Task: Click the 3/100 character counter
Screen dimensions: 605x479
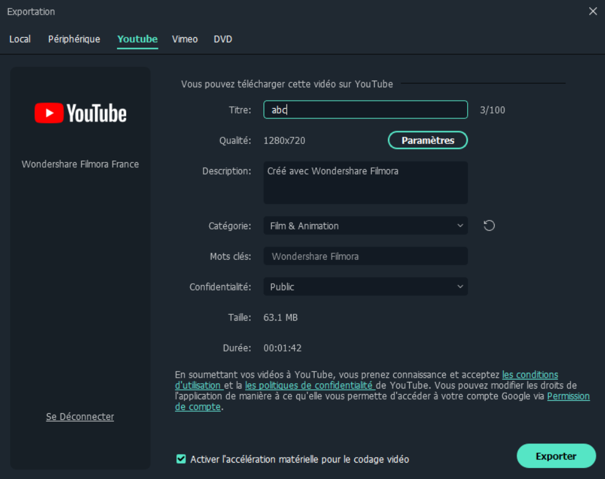Action: [x=492, y=110]
